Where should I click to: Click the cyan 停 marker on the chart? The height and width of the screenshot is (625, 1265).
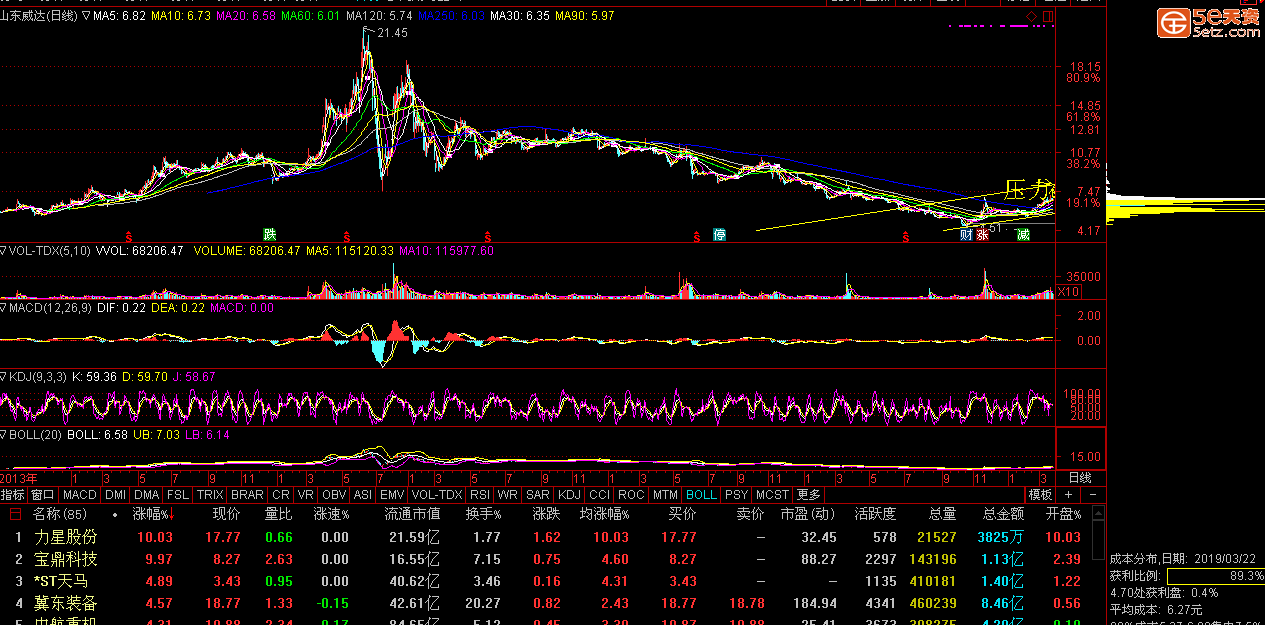point(719,235)
